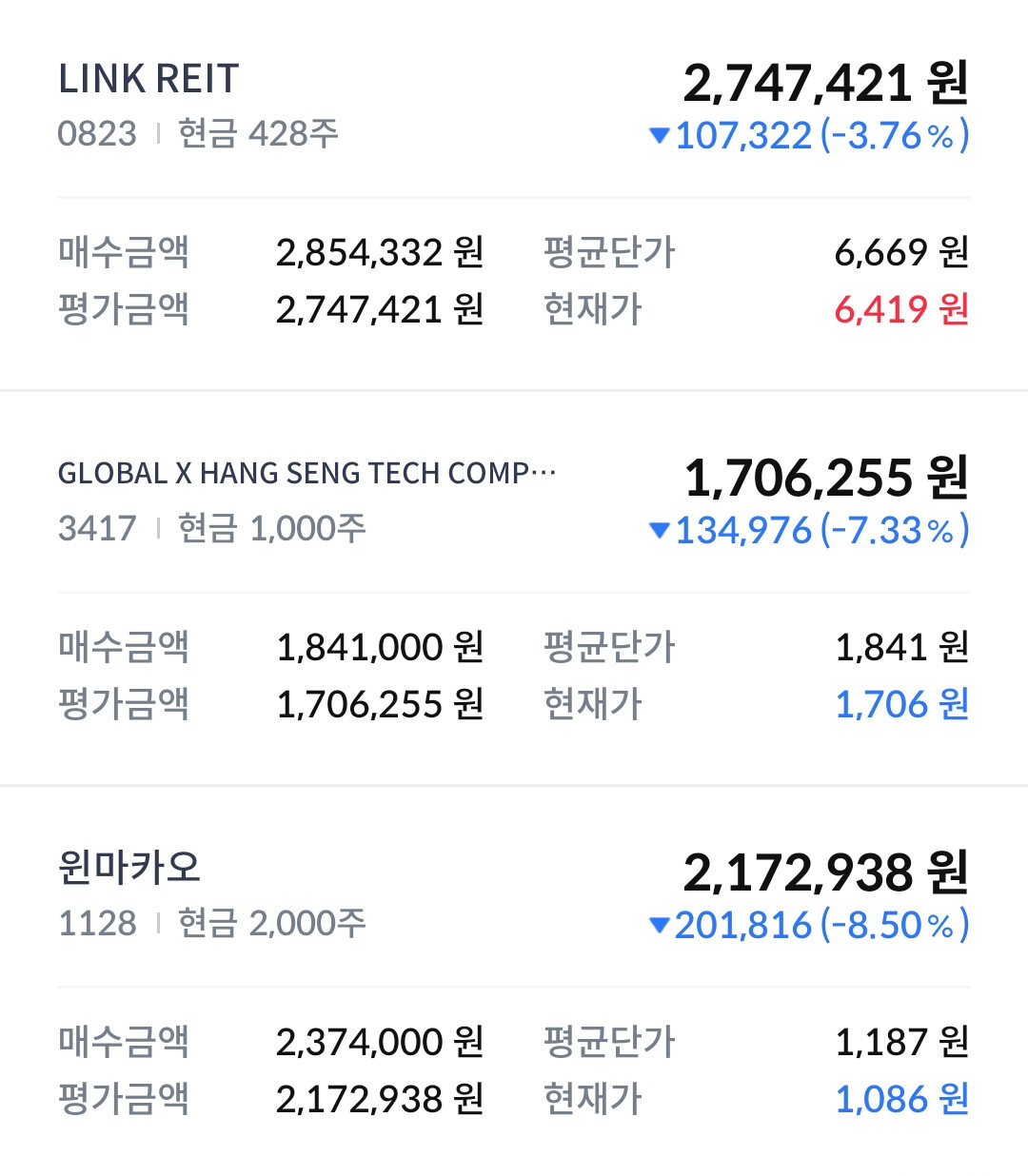The height and width of the screenshot is (1176, 1028).
Task: Click ticker code 0823
Action: click(97, 133)
